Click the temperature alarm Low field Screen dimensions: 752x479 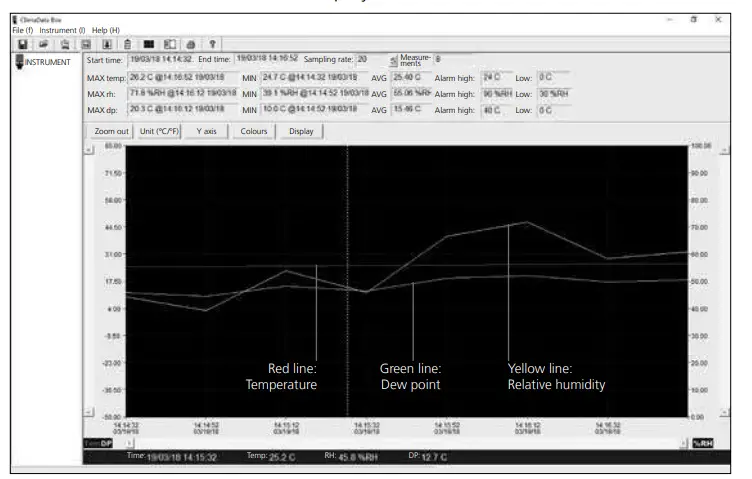pyautogui.click(x=553, y=77)
